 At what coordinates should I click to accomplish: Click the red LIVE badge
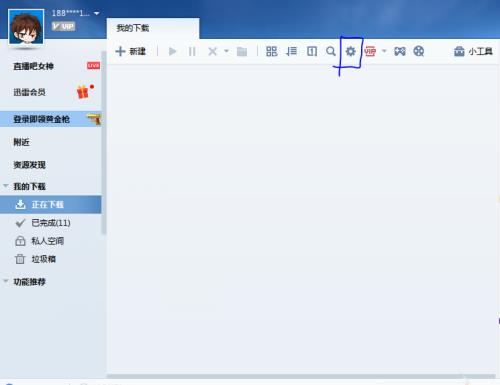(93, 65)
